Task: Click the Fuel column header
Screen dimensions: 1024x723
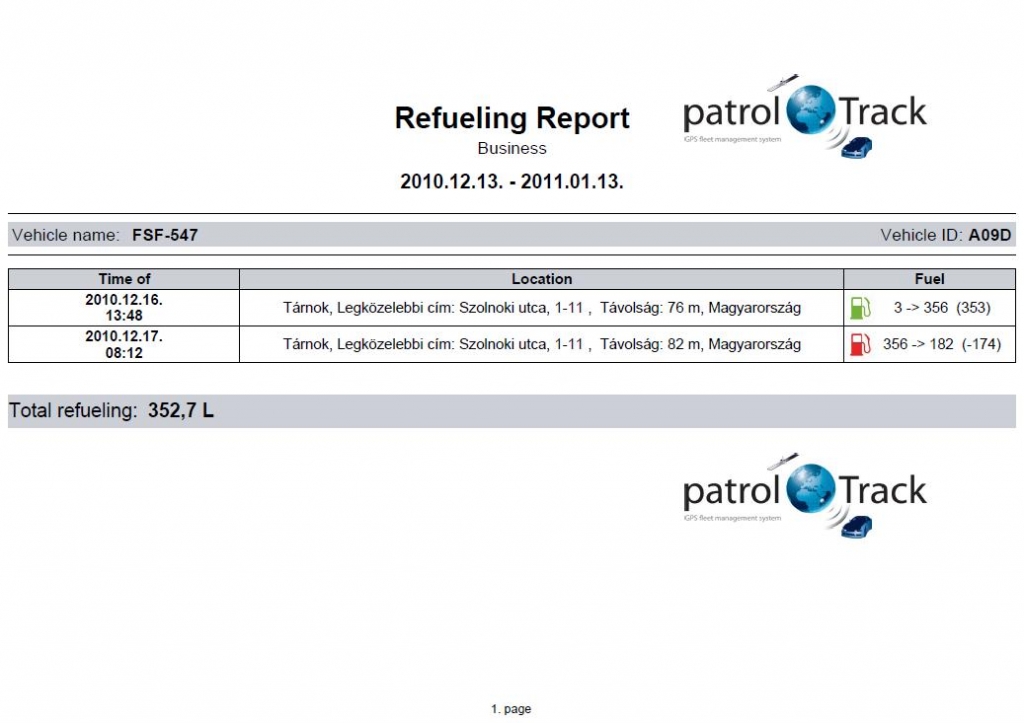Action: tap(929, 279)
